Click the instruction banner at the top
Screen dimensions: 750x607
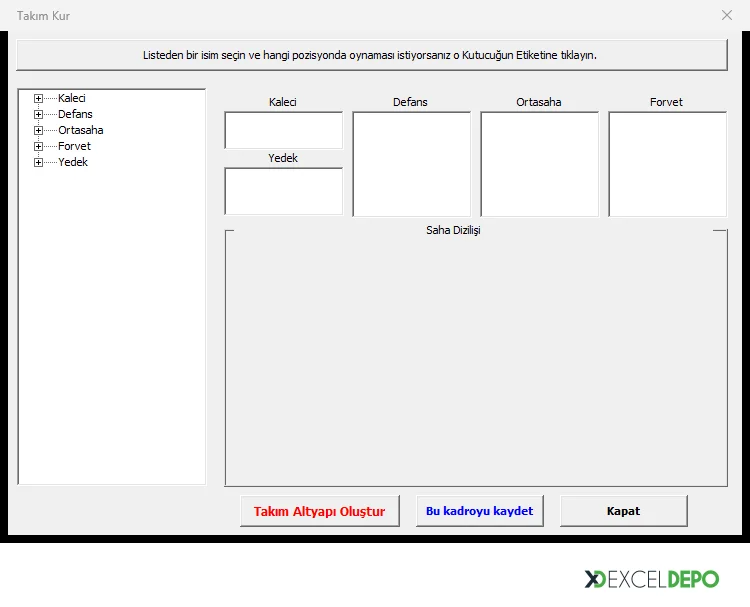(372, 55)
